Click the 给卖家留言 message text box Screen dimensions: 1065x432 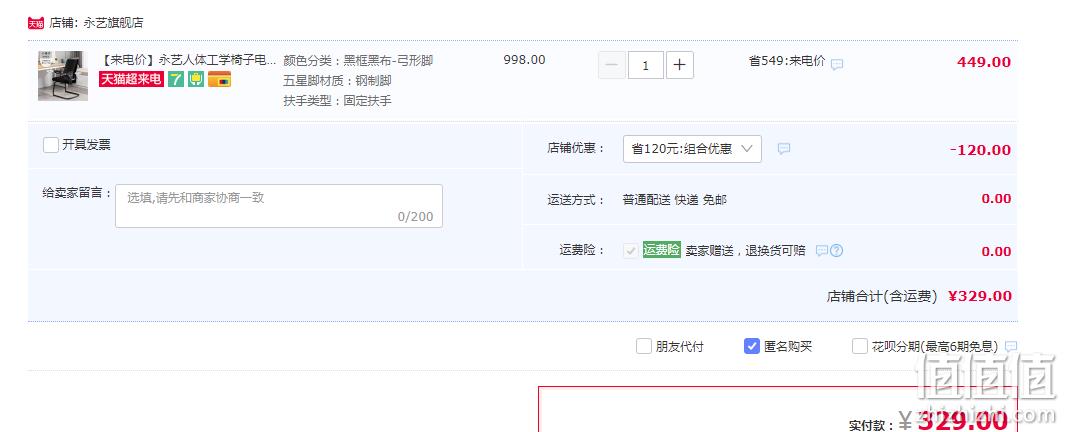(x=279, y=206)
